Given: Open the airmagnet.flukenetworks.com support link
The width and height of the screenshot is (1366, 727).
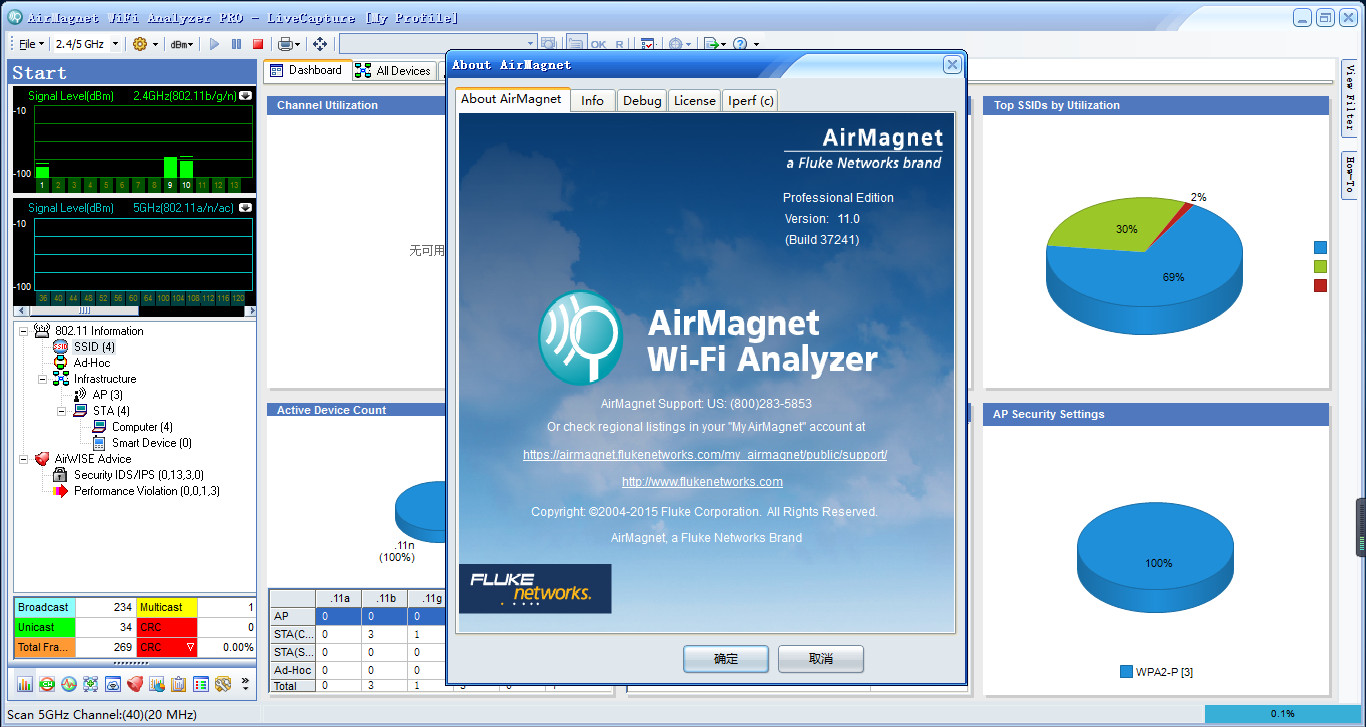Looking at the screenshot, I should (705, 455).
